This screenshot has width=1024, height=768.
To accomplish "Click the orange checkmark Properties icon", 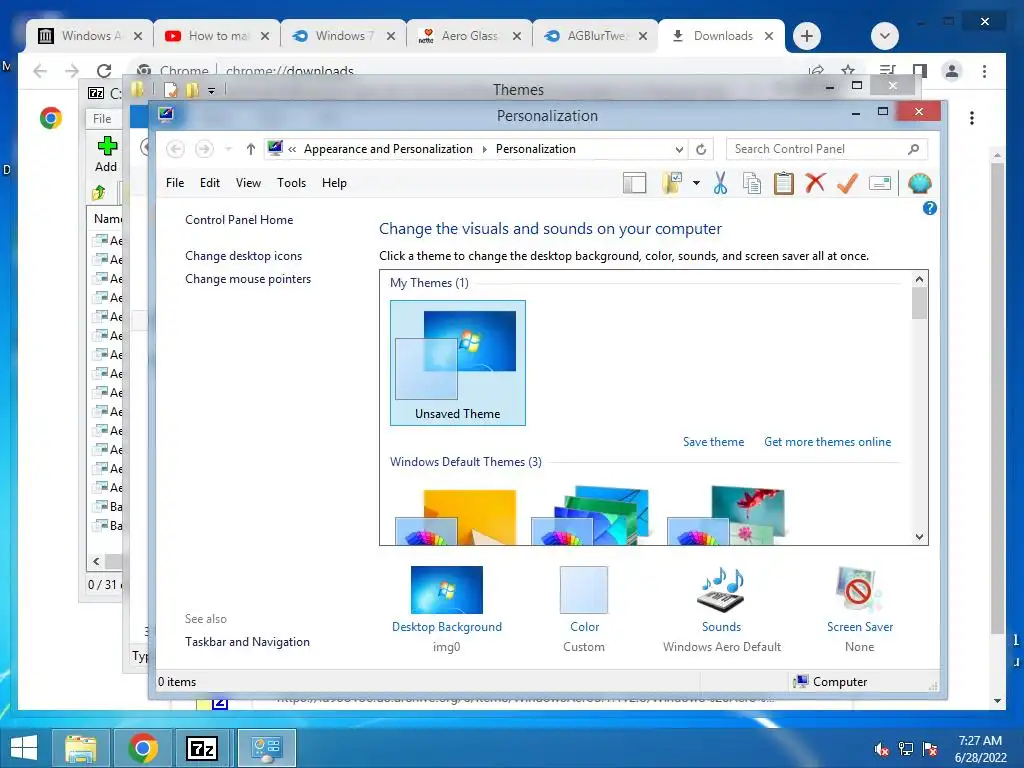I will [847, 184].
